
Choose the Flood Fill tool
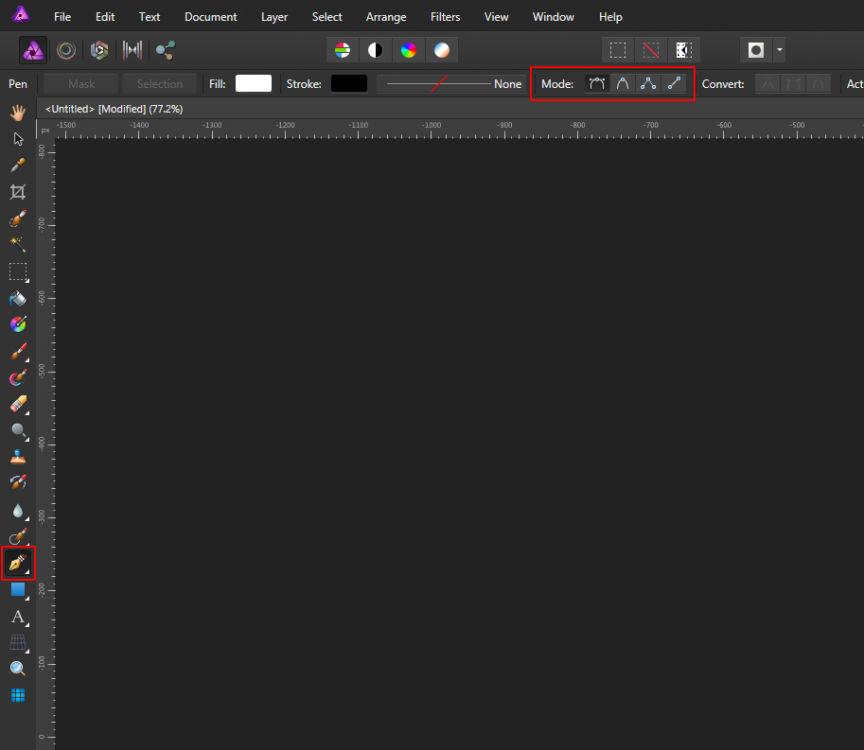18,298
